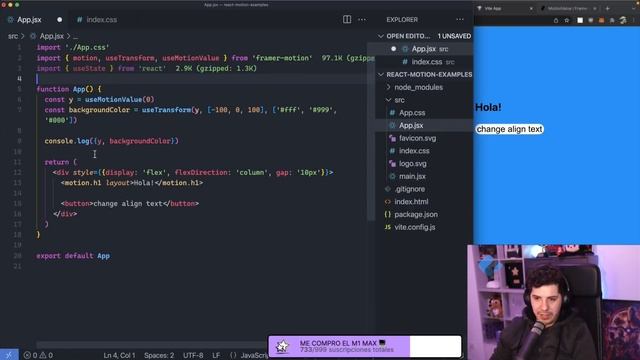This screenshot has height=360, width=640.
Task: Open index.html file
Action: tap(411, 202)
